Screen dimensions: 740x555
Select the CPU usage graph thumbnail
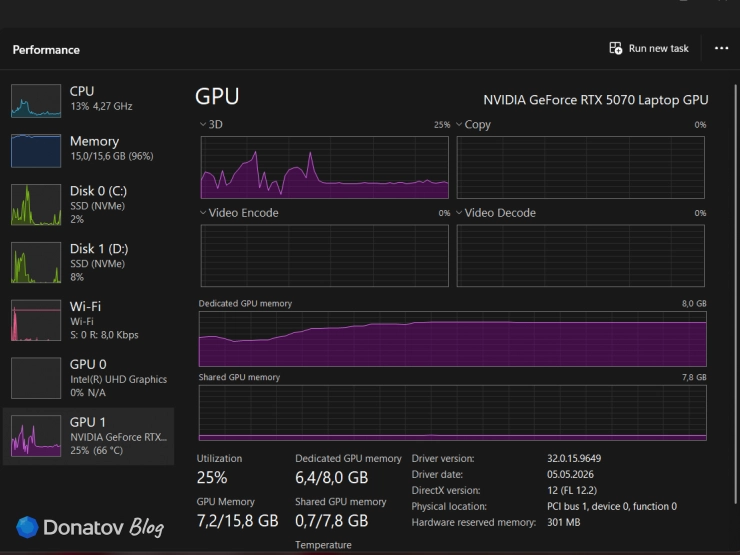(36, 101)
